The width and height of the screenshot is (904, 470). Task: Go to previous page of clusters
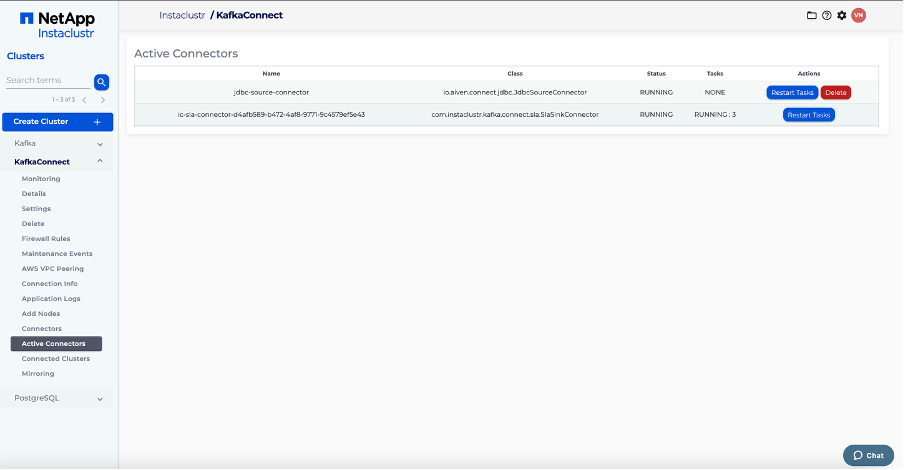click(84, 100)
